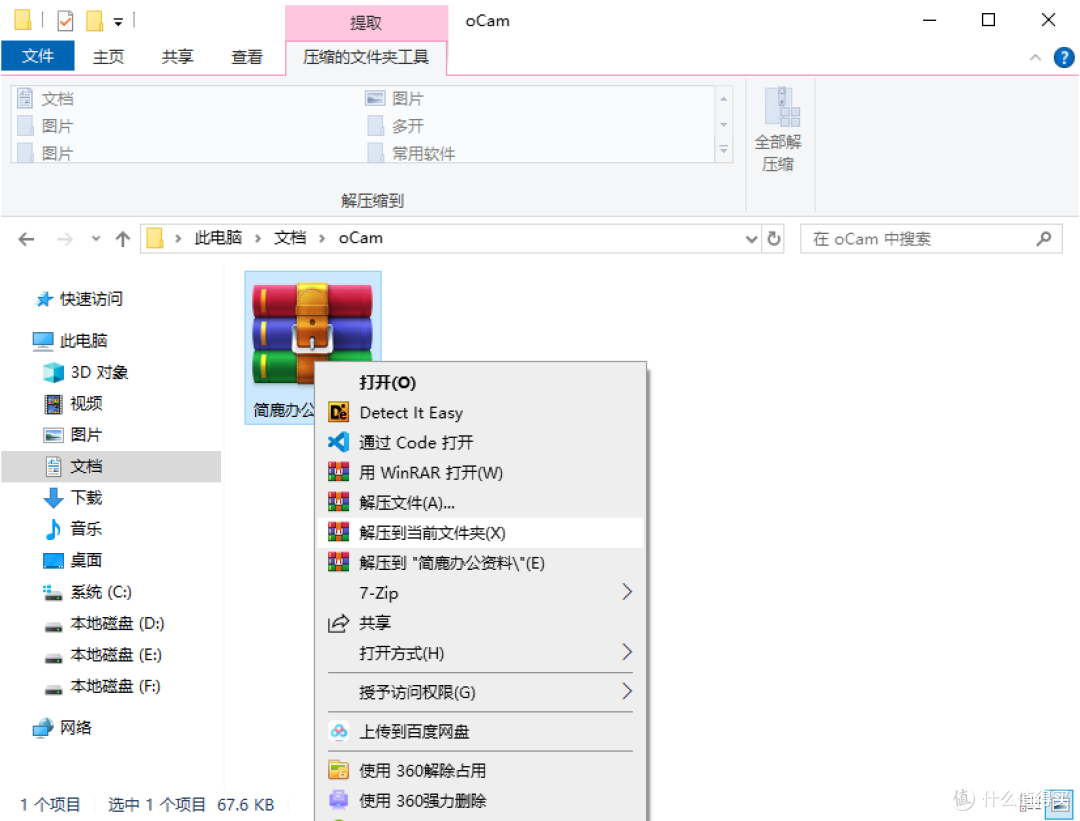
Task: Click the help question mark icon
Action: pos(1063,57)
